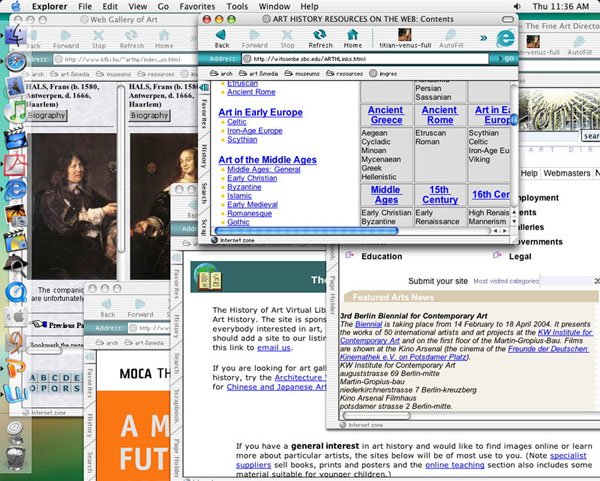
Task: Open 'Chinese and Japanese Art' link
Action: pyautogui.click(x=276, y=387)
